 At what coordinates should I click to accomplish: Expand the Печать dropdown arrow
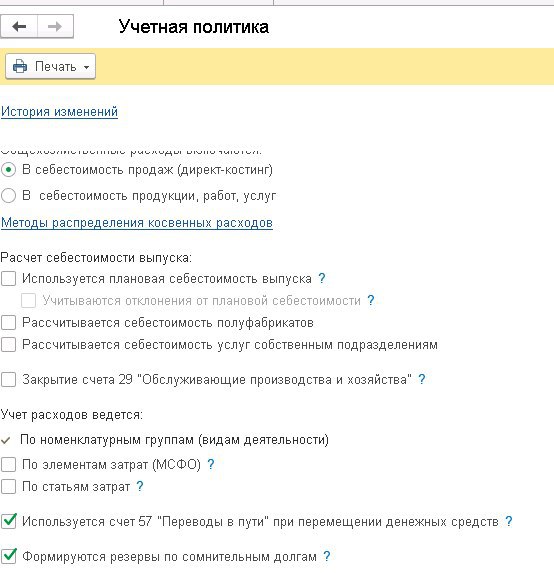point(86,67)
